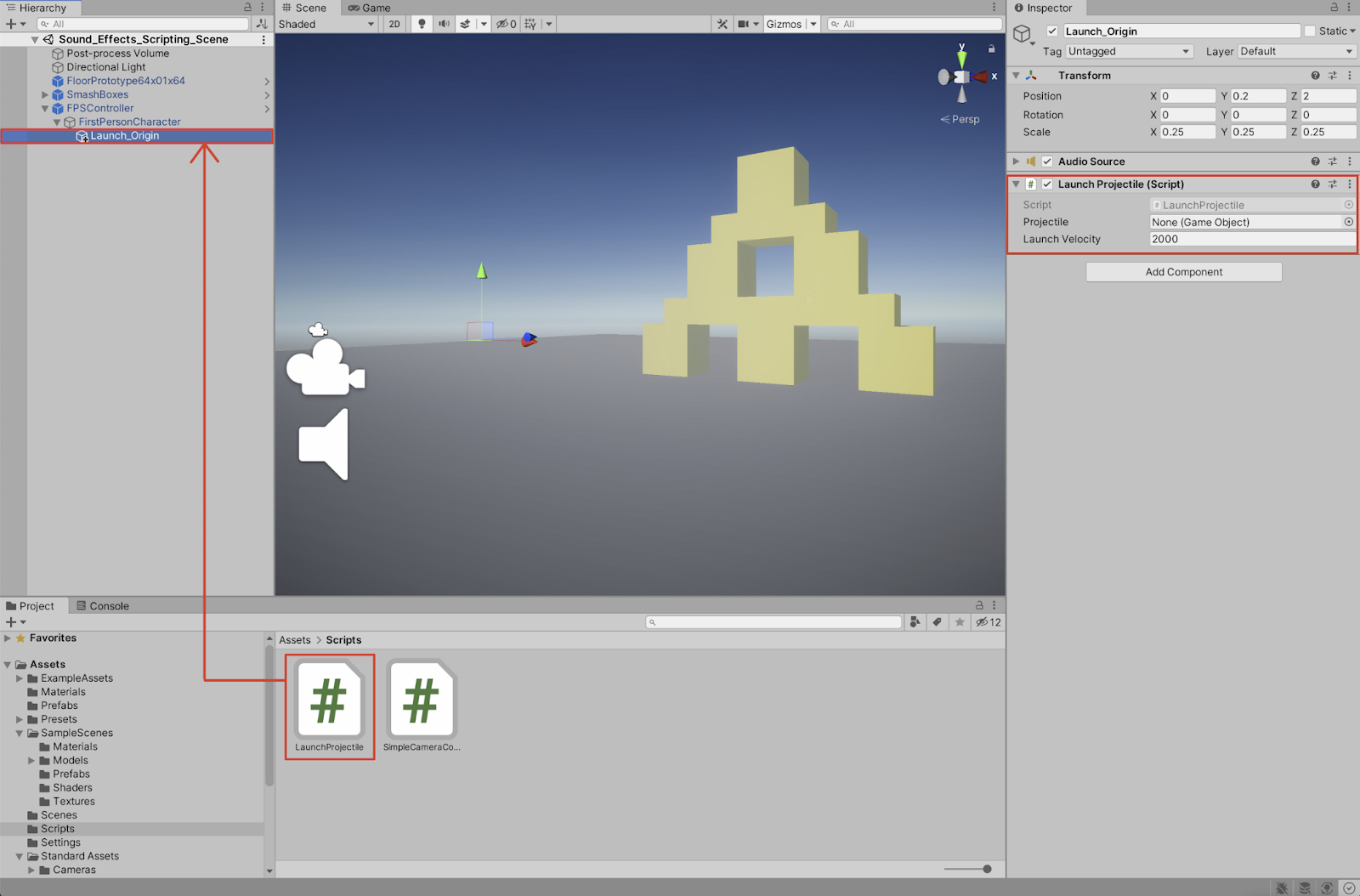Toggle scene lighting with the lightbulb icon
The height and width of the screenshot is (896, 1360).
422,24
